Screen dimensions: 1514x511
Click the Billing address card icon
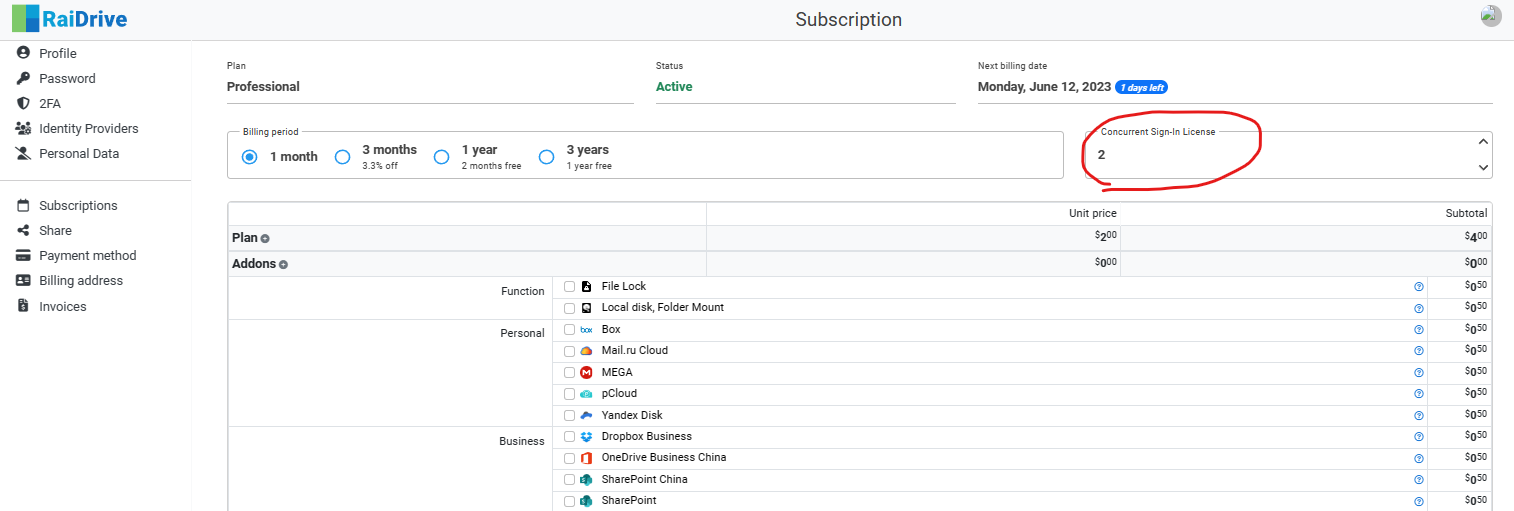[23, 280]
